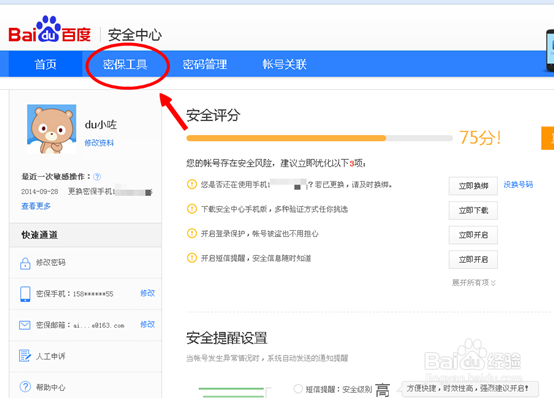Click the 密保手机：158******55 text

point(75,294)
